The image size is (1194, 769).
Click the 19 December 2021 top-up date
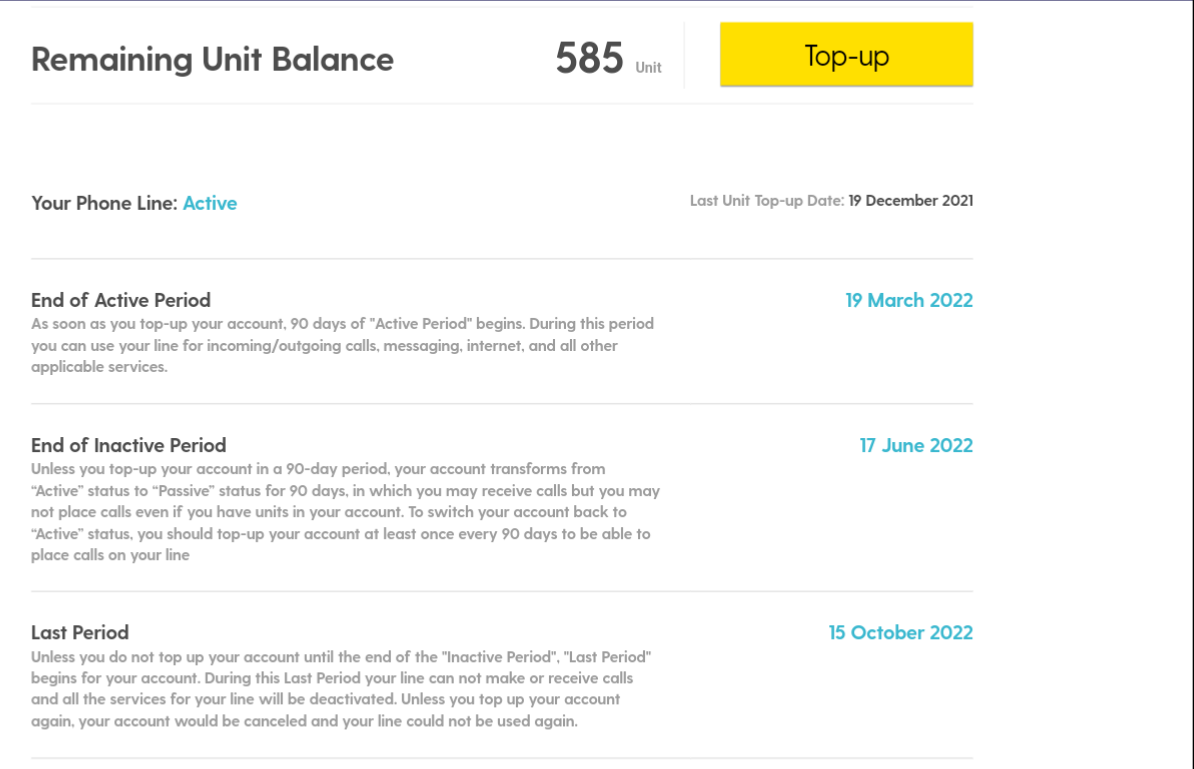[x=911, y=201]
